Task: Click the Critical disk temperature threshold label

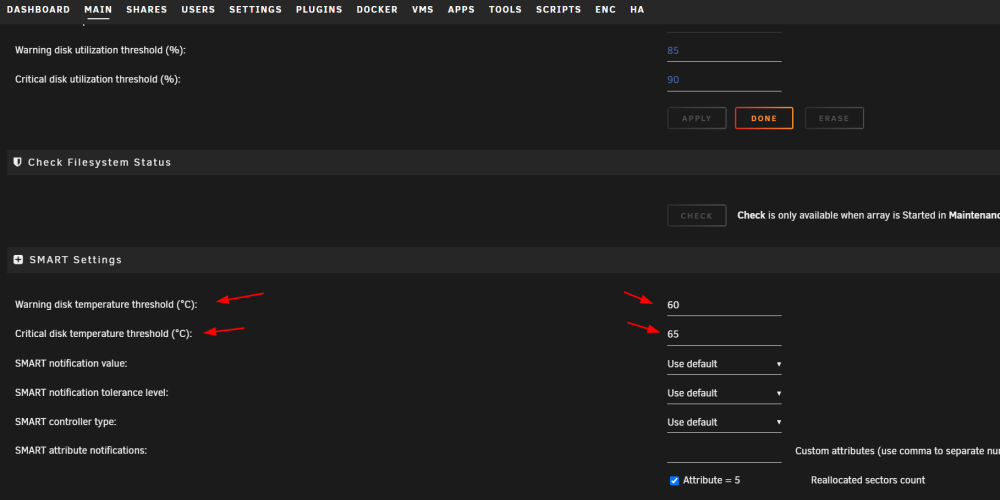Action: tap(103, 334)
